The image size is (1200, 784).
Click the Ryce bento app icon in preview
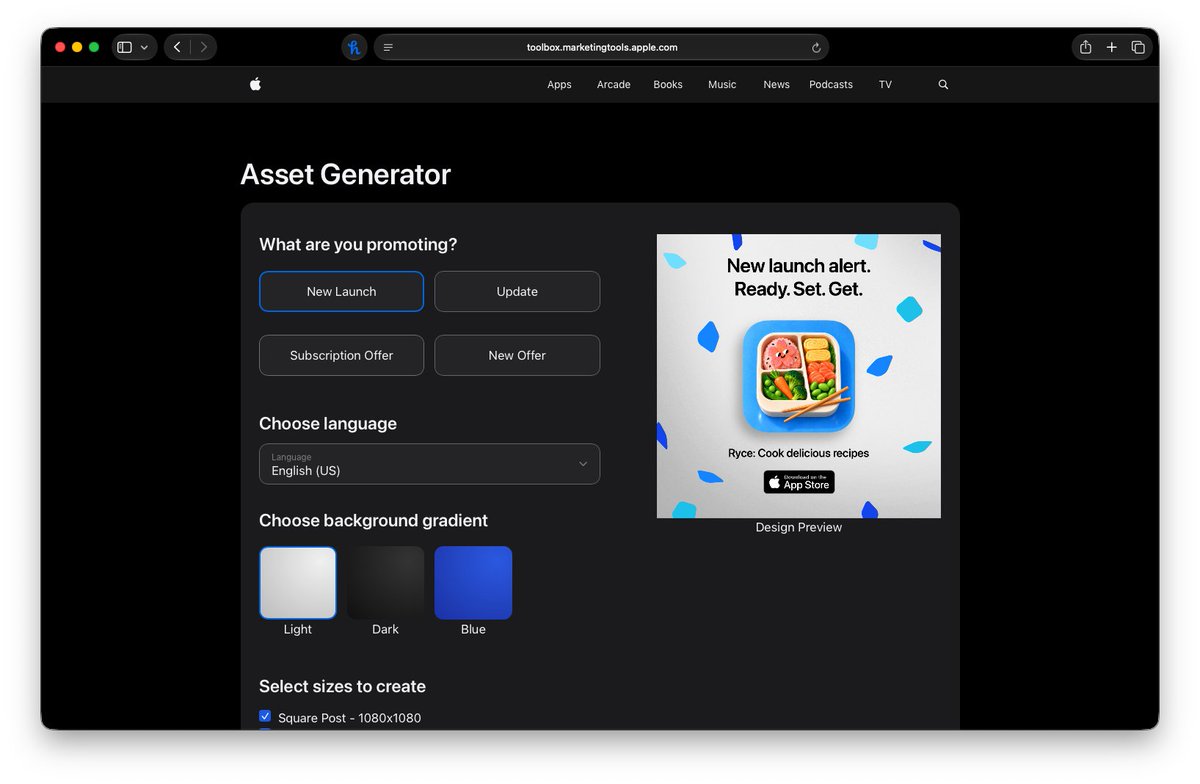[x=799, y=376]
